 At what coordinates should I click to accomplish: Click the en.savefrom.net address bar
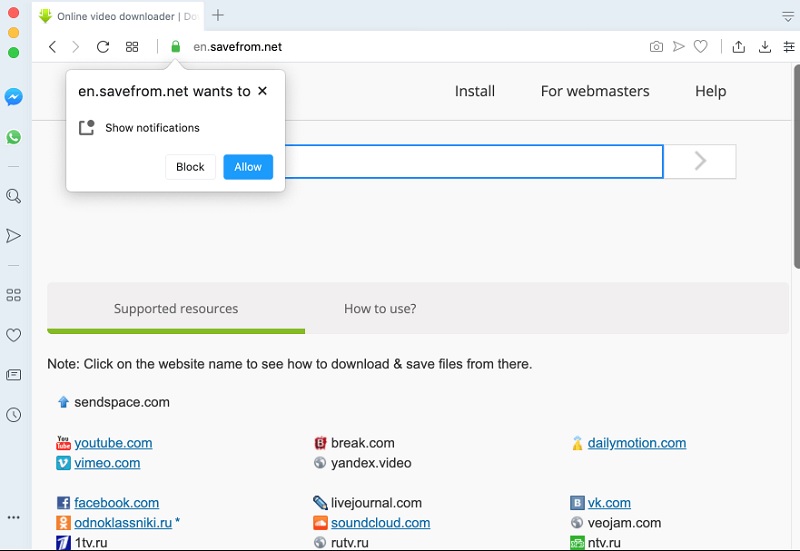click(x=237, y=47)
